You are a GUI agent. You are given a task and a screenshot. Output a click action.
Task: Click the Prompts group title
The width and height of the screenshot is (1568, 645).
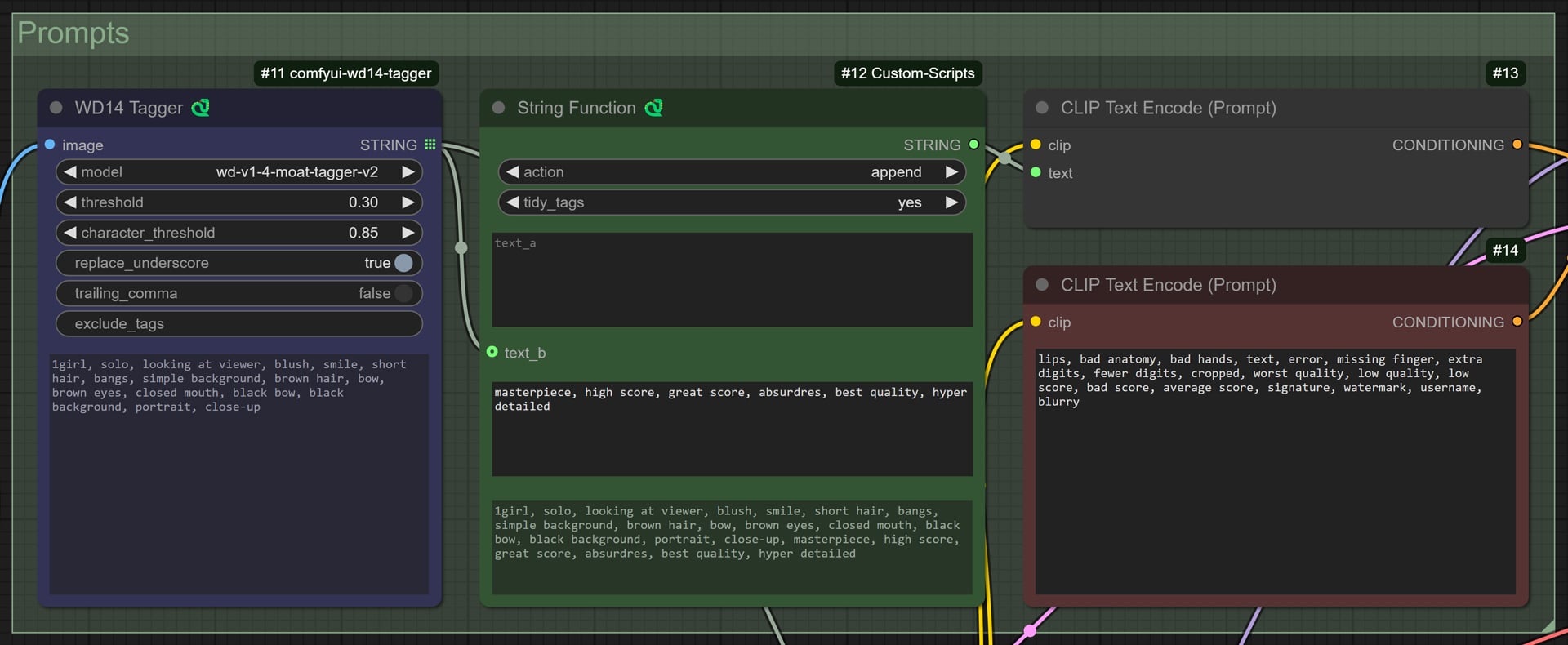pyautogui.click(x=73, y=33)
